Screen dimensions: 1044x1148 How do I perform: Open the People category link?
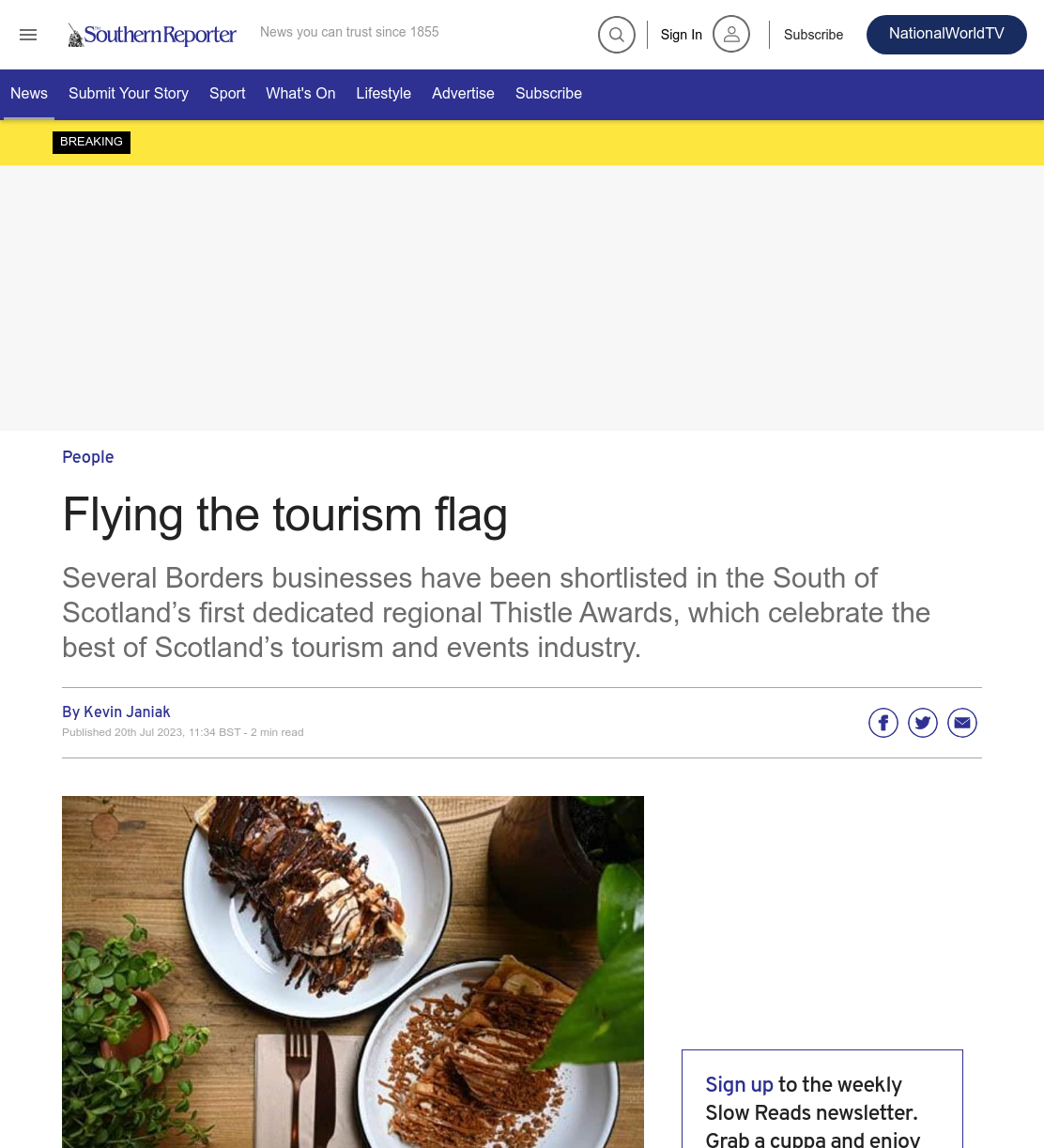87,457
